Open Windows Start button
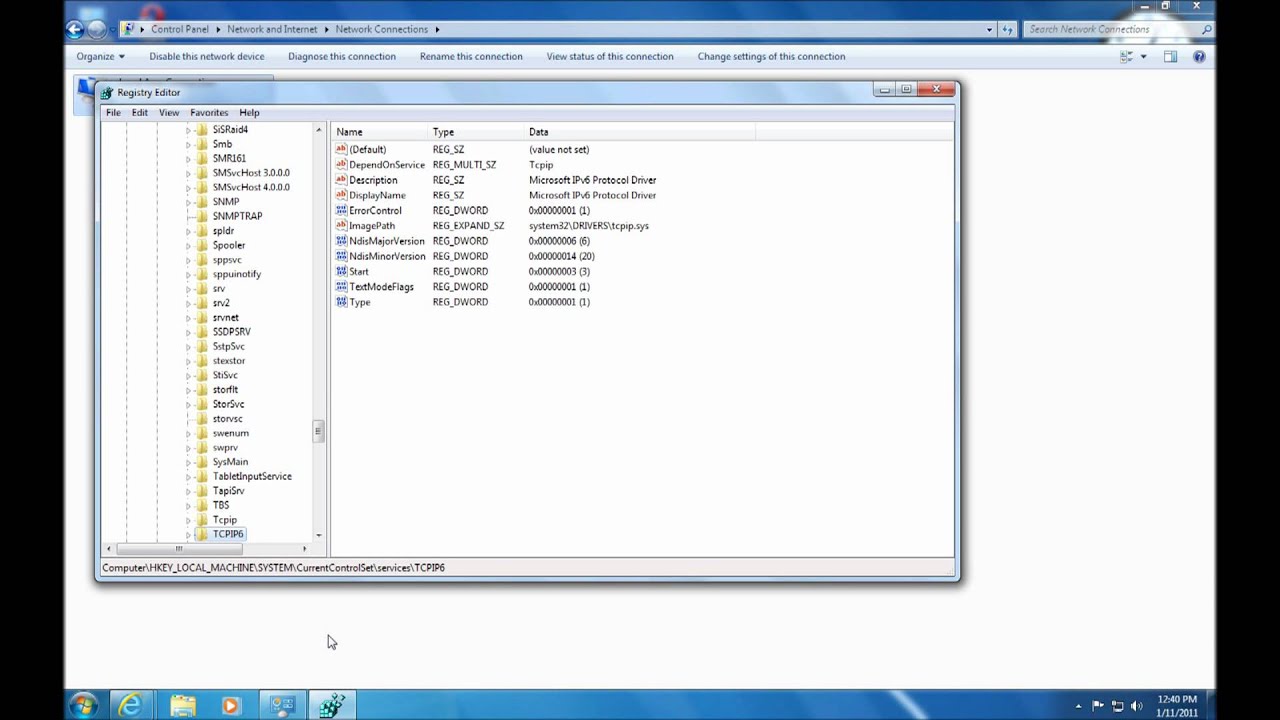The height and width of the screenshot is (720, 1280). point(84,705)
